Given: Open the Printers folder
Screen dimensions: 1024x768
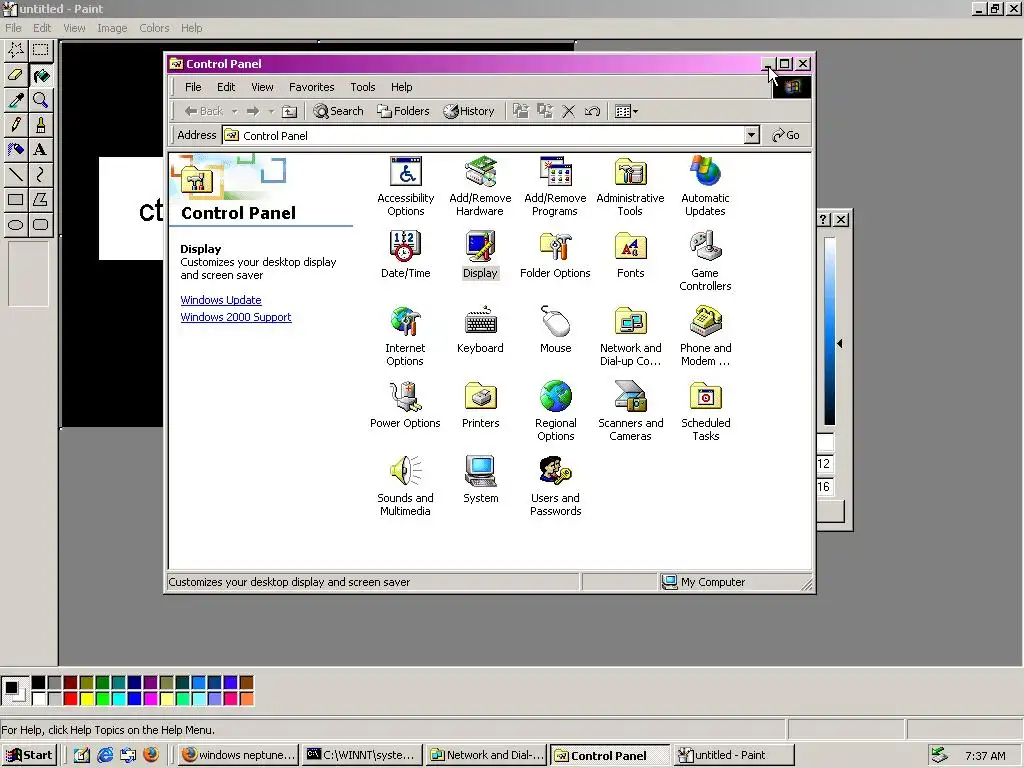Looking at the screenshot, I should (x=481, y=405).
